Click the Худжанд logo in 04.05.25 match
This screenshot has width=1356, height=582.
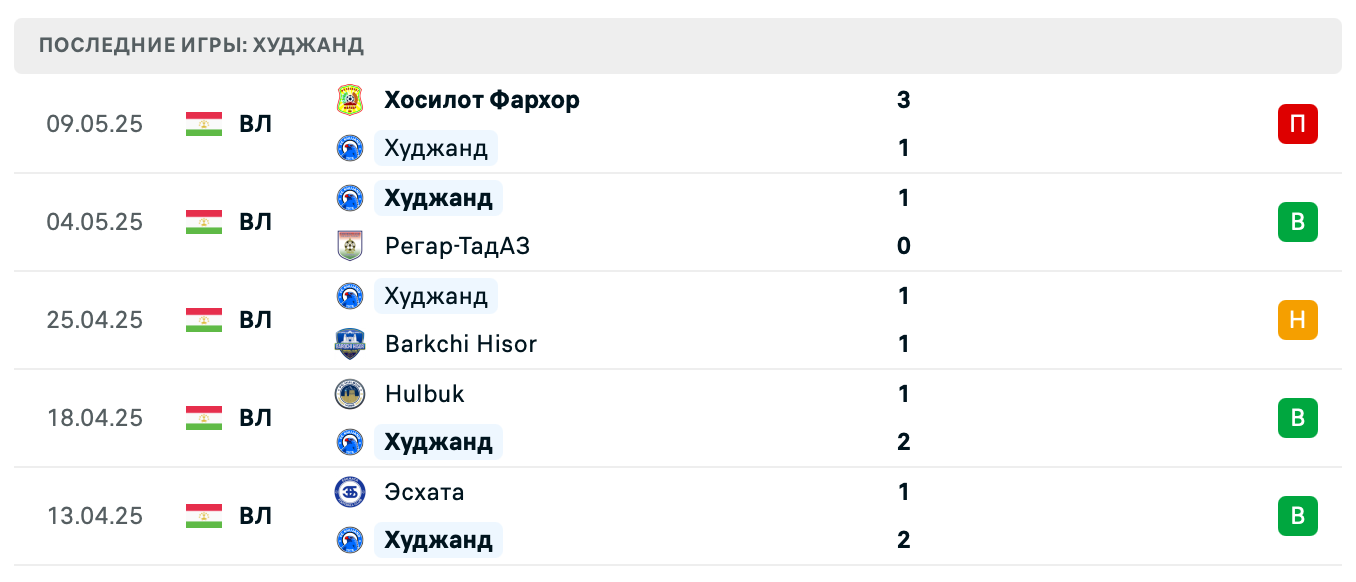pos(350,198)
